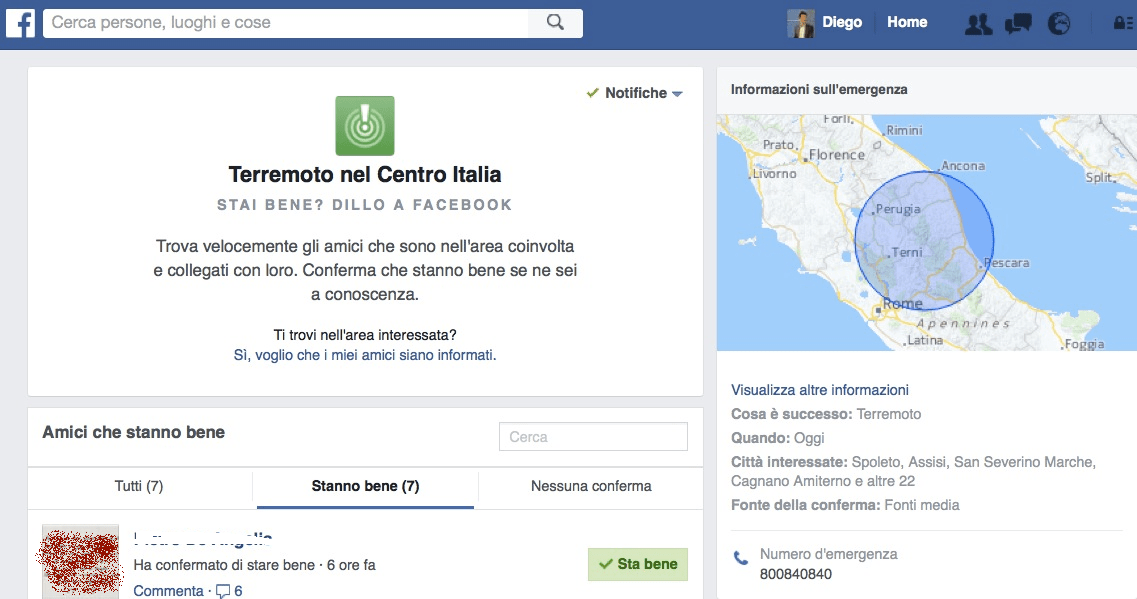Screen dimensions: 1137x599
Task: Focus the 'Cerca' friends search field
Action: (593, 437)
